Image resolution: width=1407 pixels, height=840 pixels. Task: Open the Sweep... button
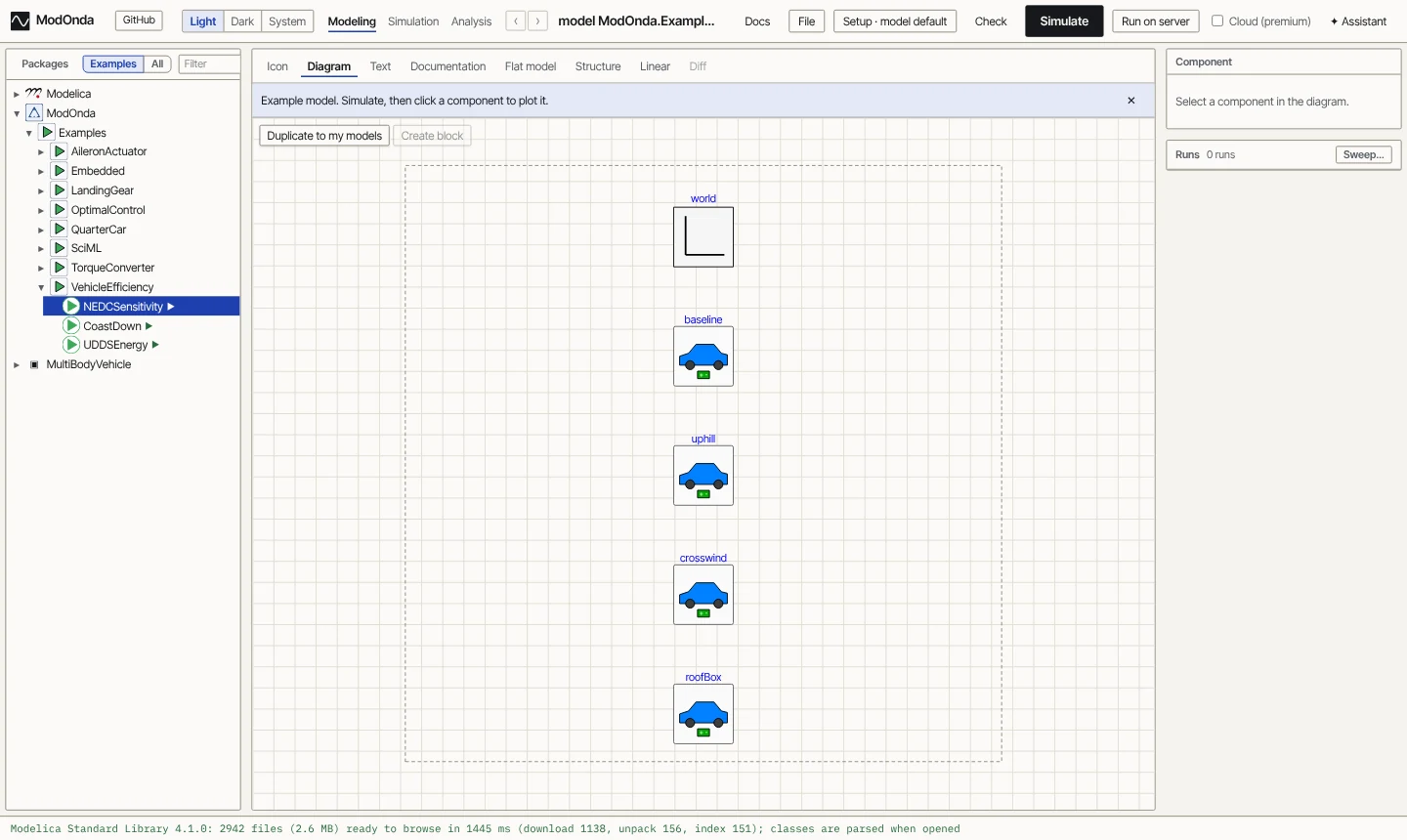pyautogui.click(x=1364, y=154)
